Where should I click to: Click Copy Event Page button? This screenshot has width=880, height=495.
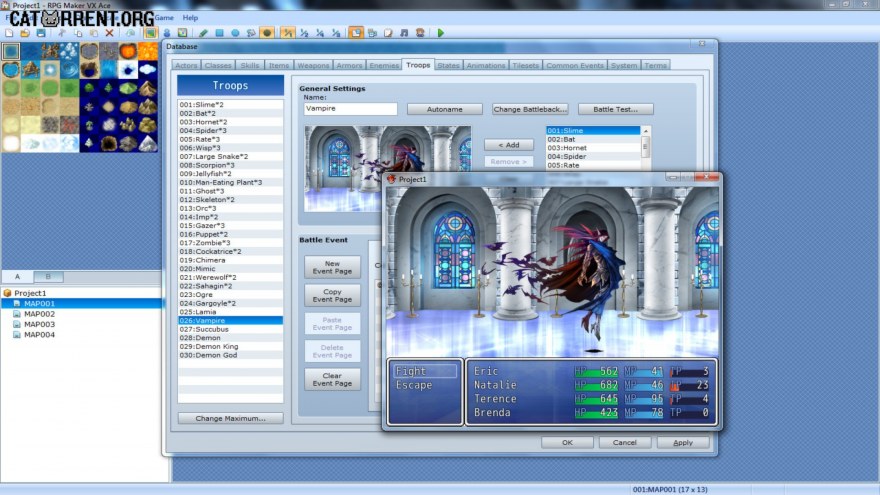tap(332, 295)
